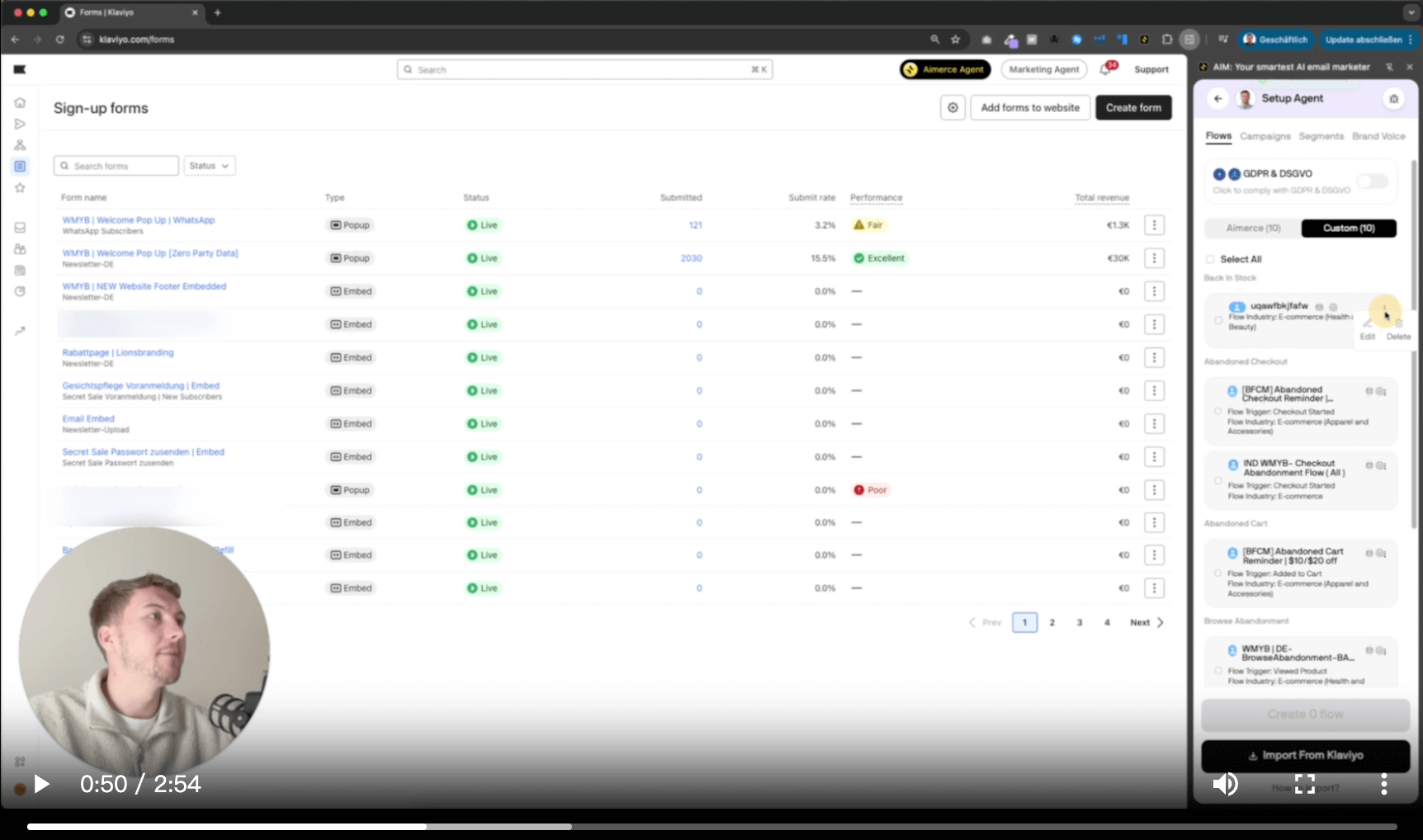Click the browser bookmark star icon
1423x840 pixels.
click(x=955, y=40)
